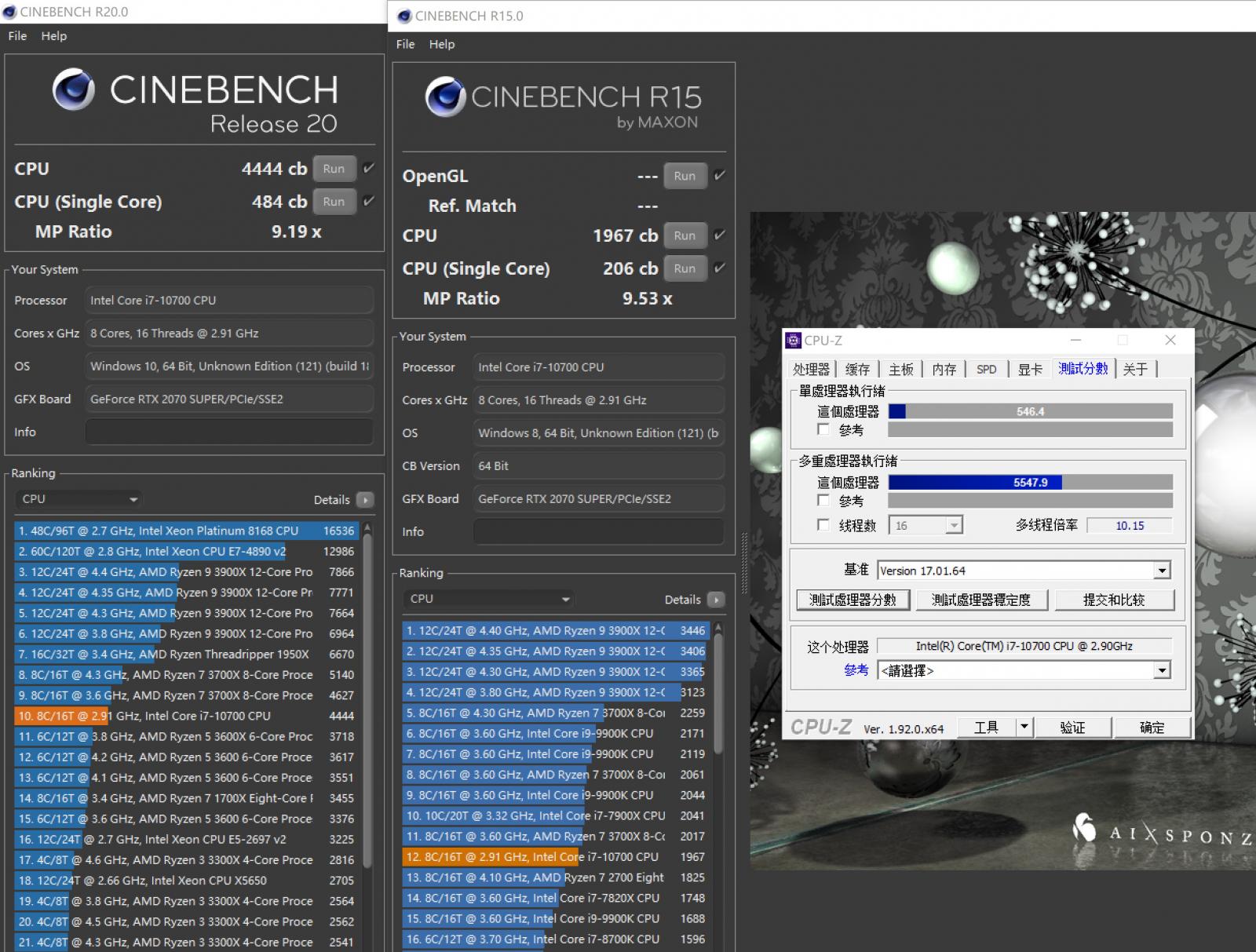Open the R20 Ranking CPU dropdown
Viewport: 1256px width, 952px height.
[78, 499]
